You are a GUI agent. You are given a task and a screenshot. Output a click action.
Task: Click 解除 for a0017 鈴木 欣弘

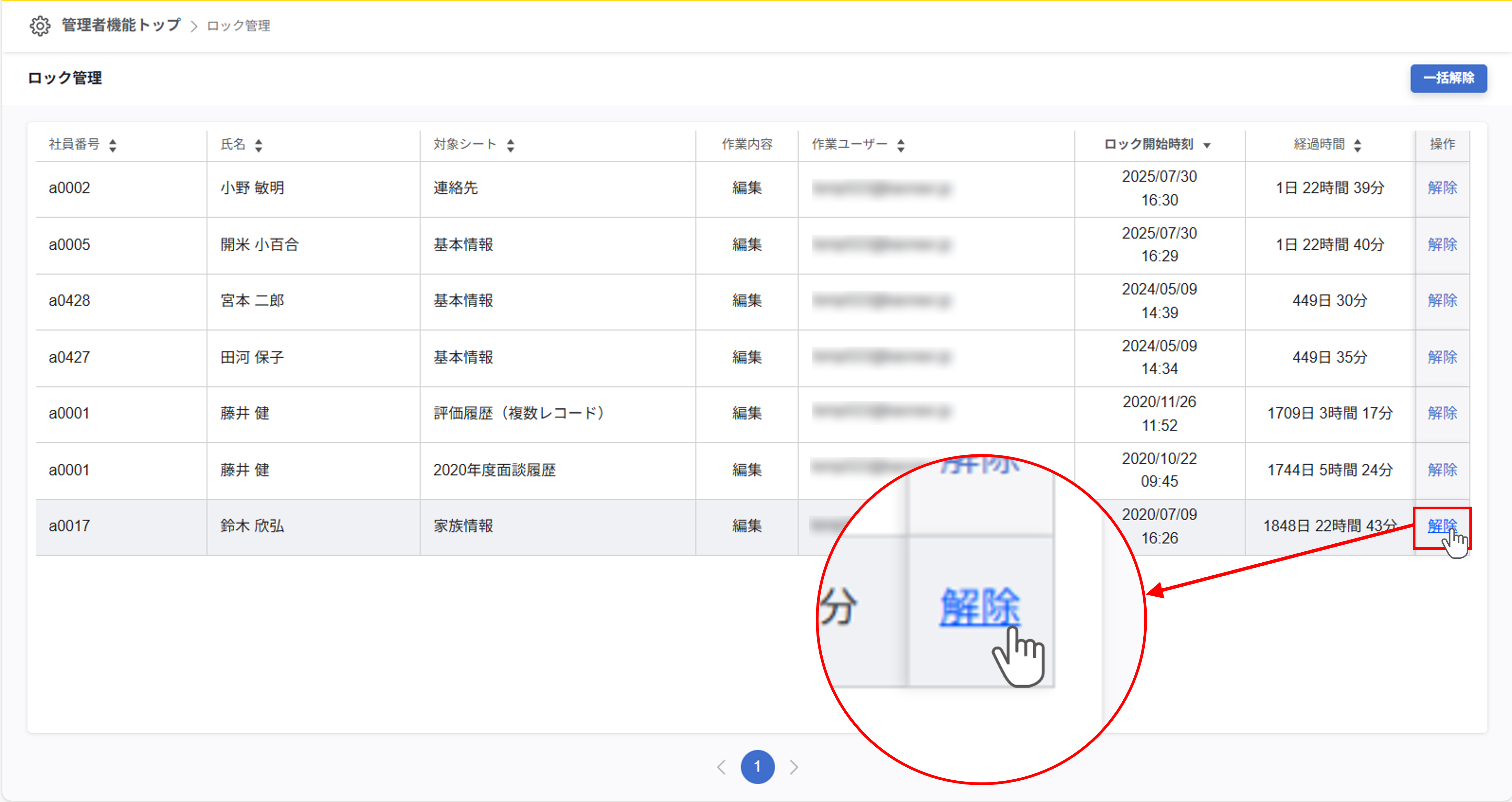pos(1441,526)
